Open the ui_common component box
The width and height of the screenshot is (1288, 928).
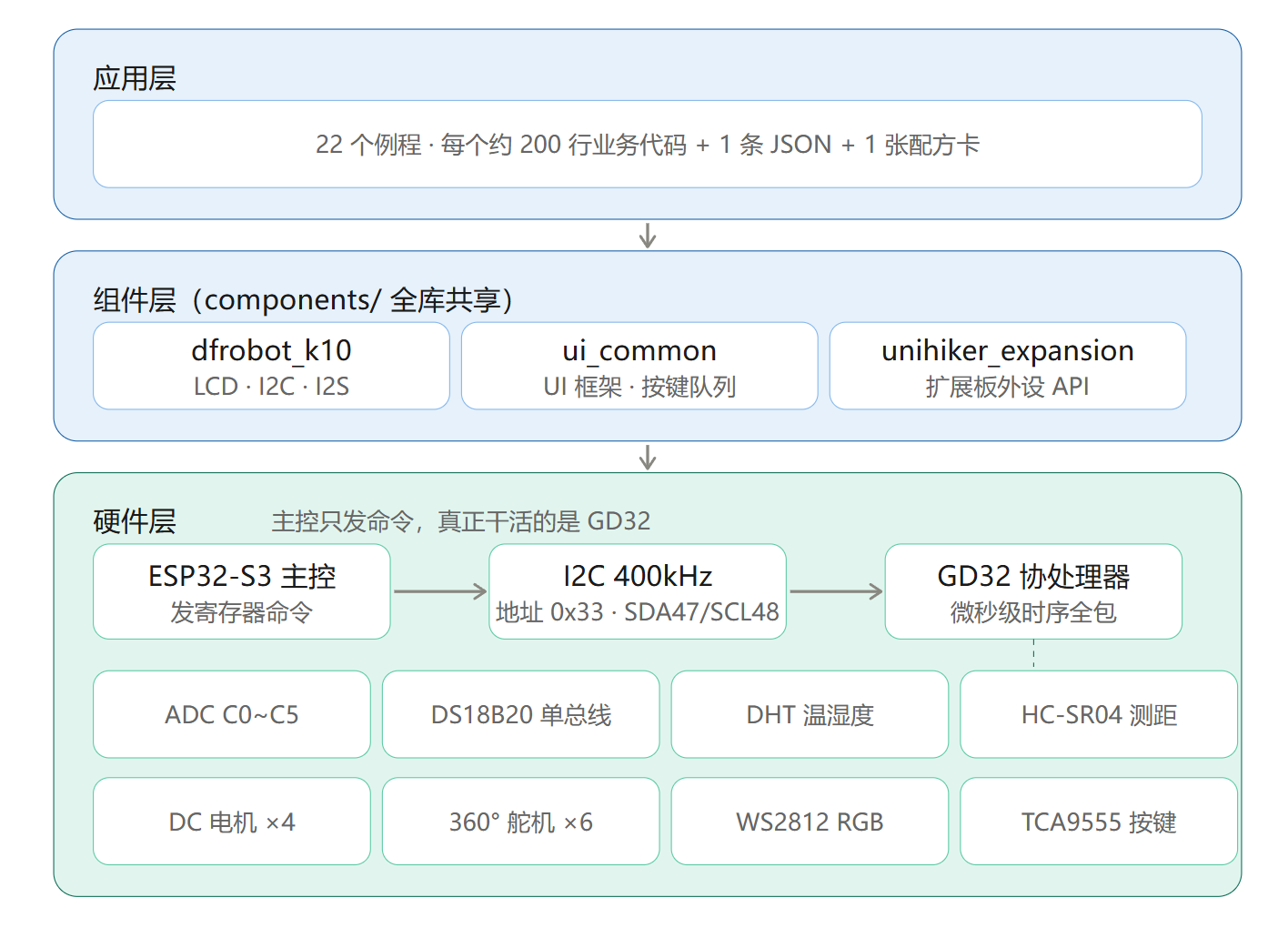(x=639, y=366)
